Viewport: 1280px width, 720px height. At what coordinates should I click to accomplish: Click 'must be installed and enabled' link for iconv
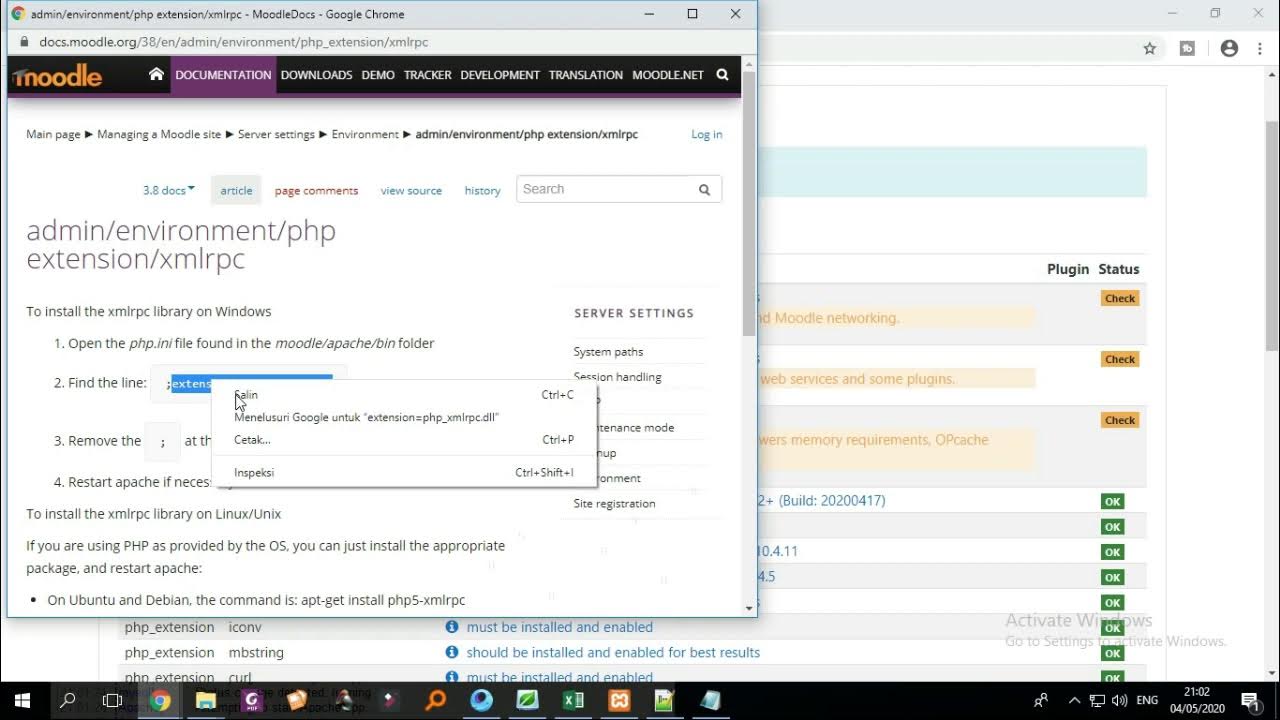click(559, 627)
